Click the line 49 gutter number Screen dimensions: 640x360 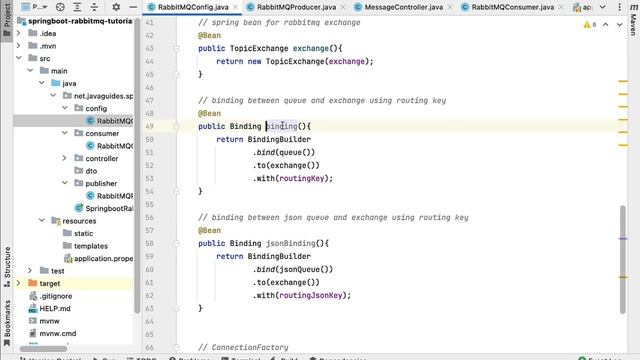point(149,127)
